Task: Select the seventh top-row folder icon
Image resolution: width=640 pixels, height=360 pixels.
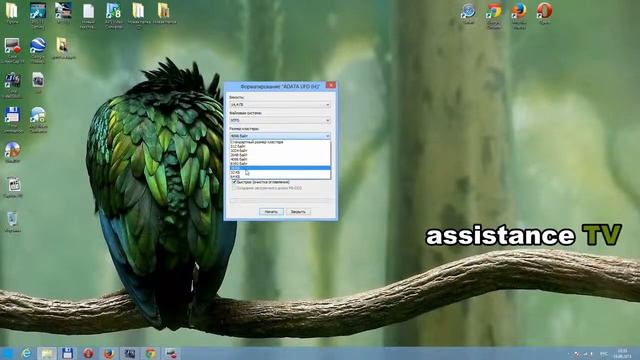Action: [x=164, y=12]
